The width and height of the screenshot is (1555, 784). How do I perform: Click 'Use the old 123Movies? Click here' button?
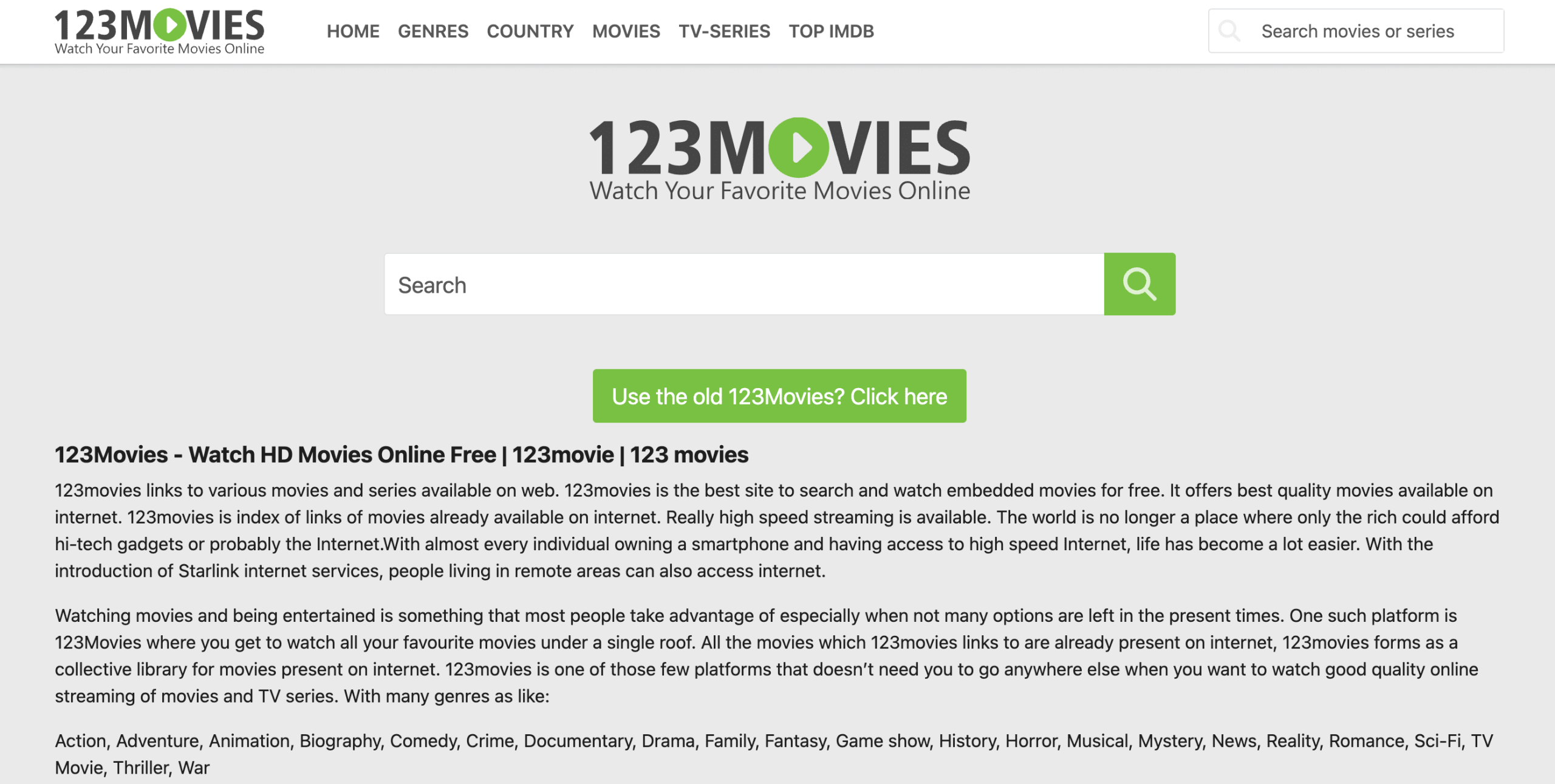[779, 396]
